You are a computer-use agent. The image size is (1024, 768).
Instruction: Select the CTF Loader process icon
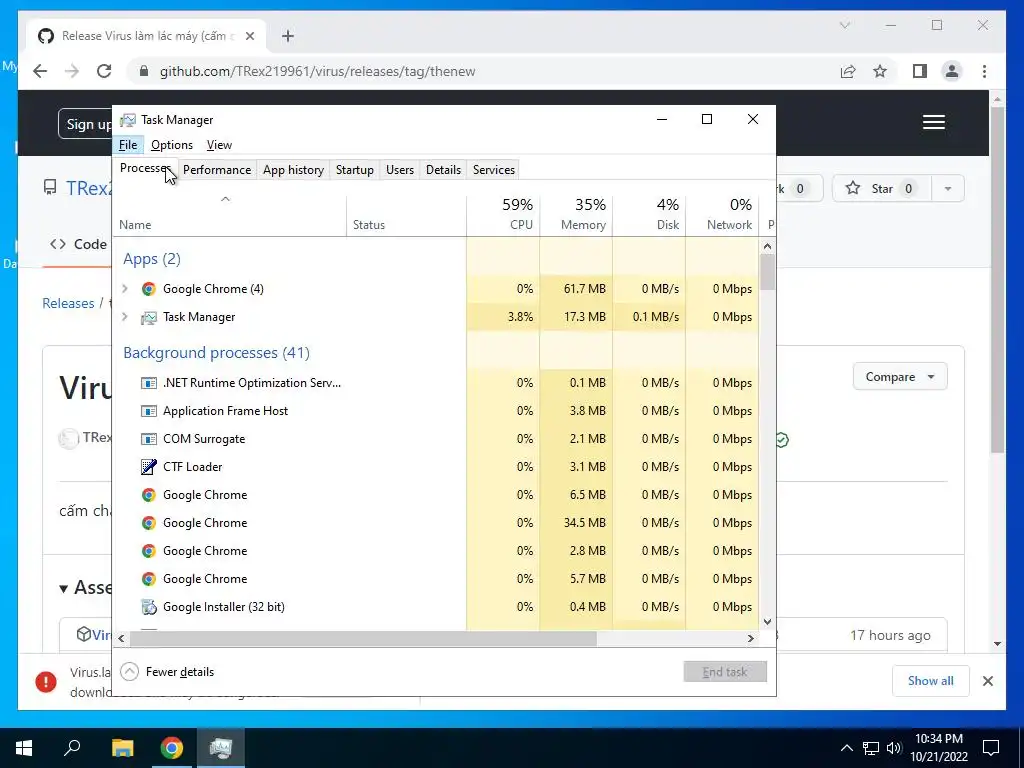(149, 467)
